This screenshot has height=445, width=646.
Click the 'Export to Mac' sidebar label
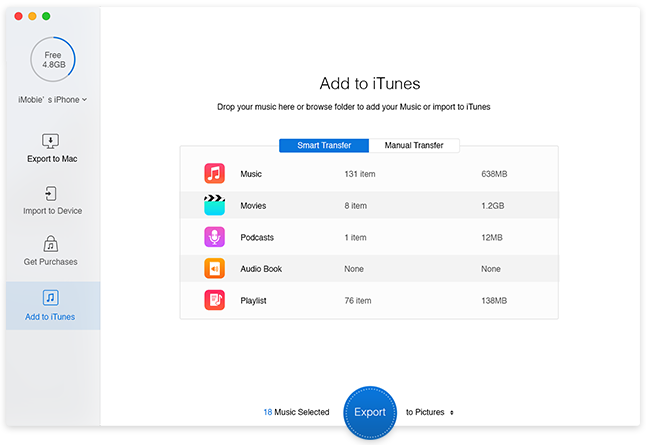coord(52,159)
